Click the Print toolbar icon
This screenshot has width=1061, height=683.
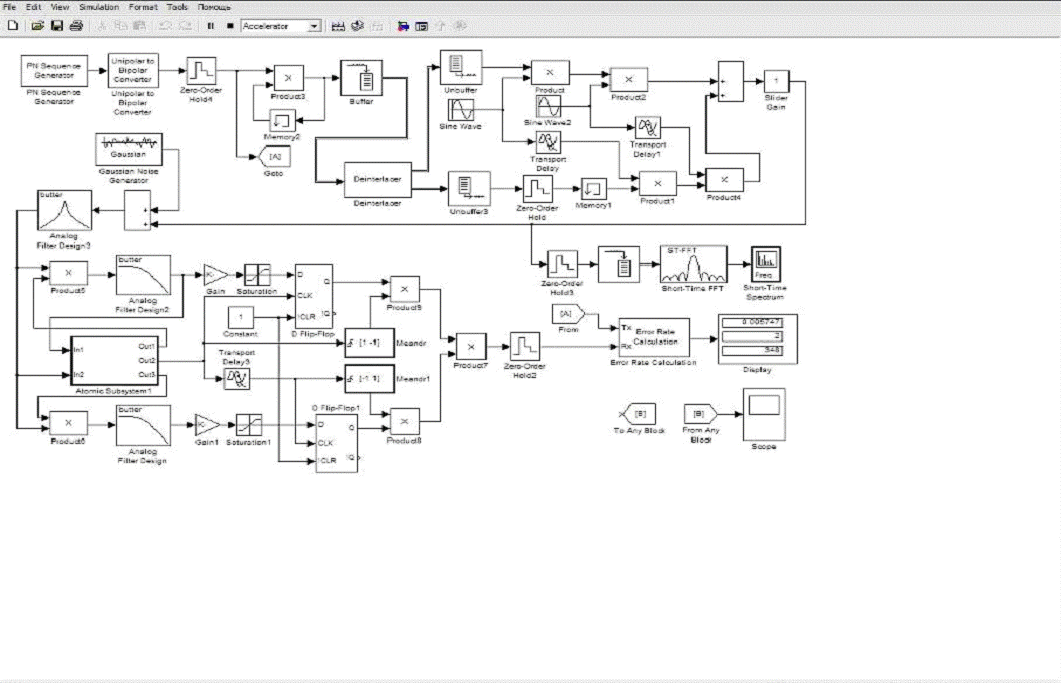pyautogui.click(x=75, y=26)
